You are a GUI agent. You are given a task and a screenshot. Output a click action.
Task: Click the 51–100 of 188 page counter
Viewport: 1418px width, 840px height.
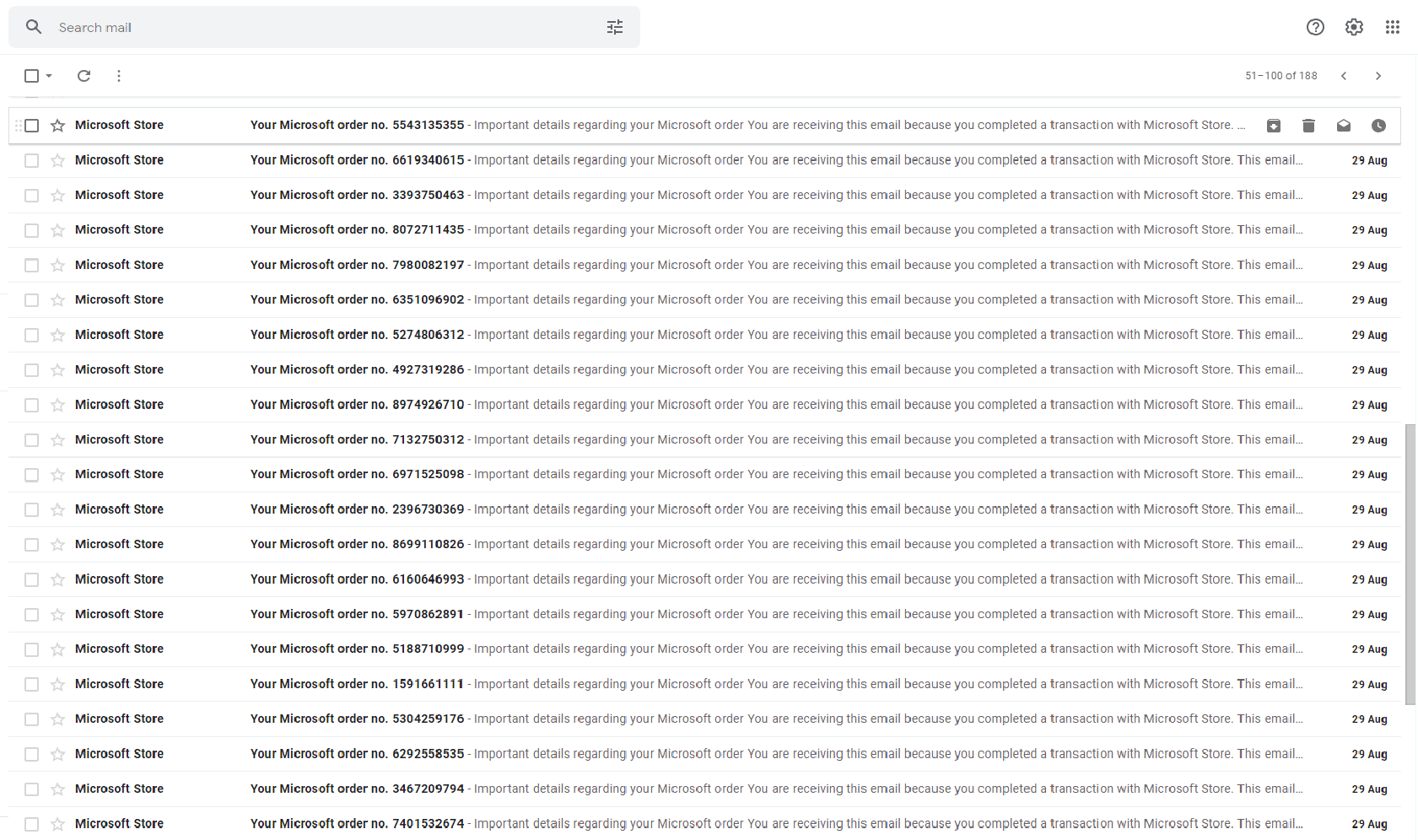click(1281, 76)
